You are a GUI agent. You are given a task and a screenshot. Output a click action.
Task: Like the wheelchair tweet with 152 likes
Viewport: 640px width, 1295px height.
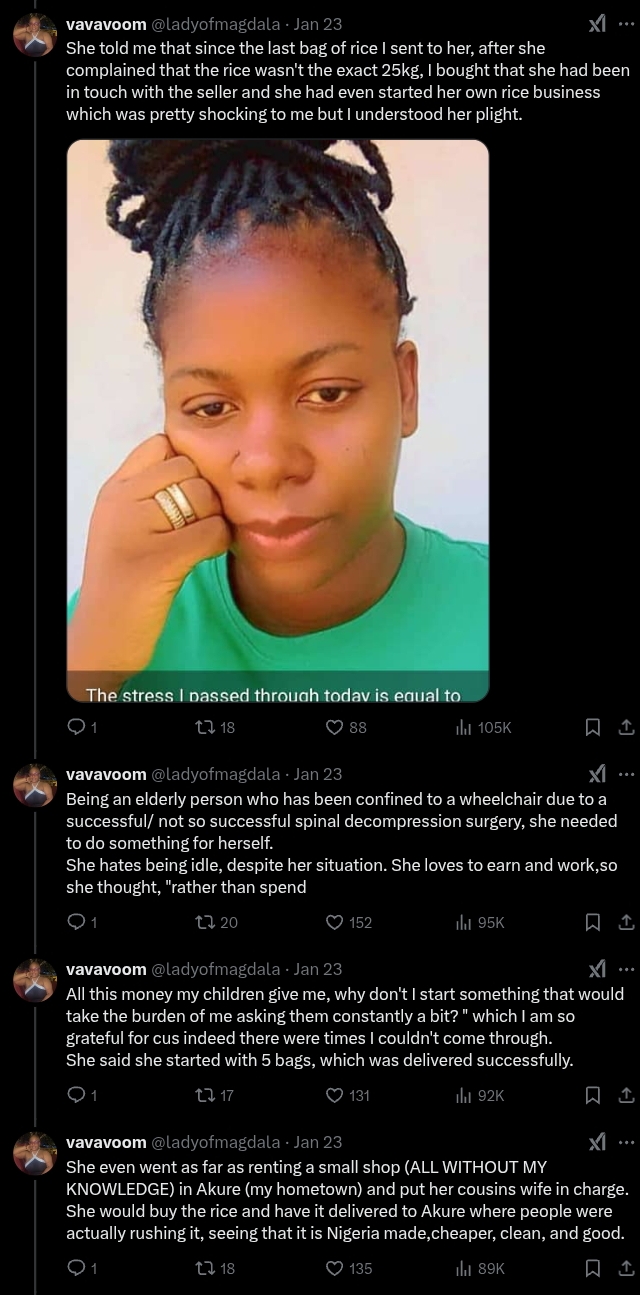click(x=335, y=922)
